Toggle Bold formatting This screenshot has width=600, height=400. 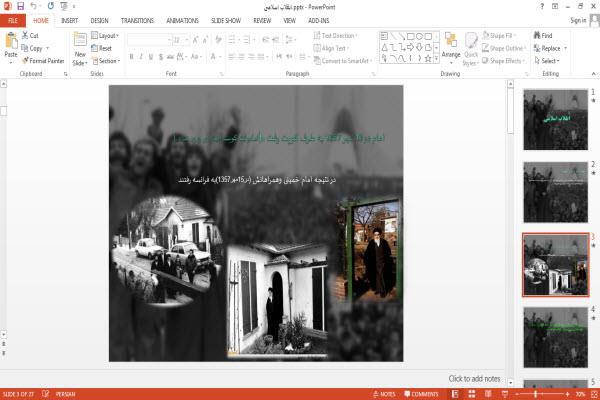tap(132, 57)
